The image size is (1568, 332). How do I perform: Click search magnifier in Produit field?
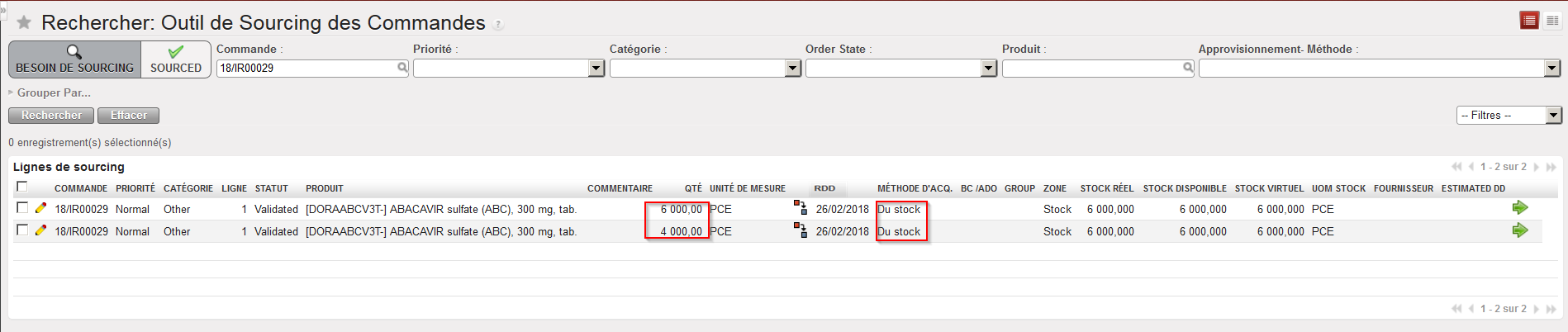[x=1188, y=68]
